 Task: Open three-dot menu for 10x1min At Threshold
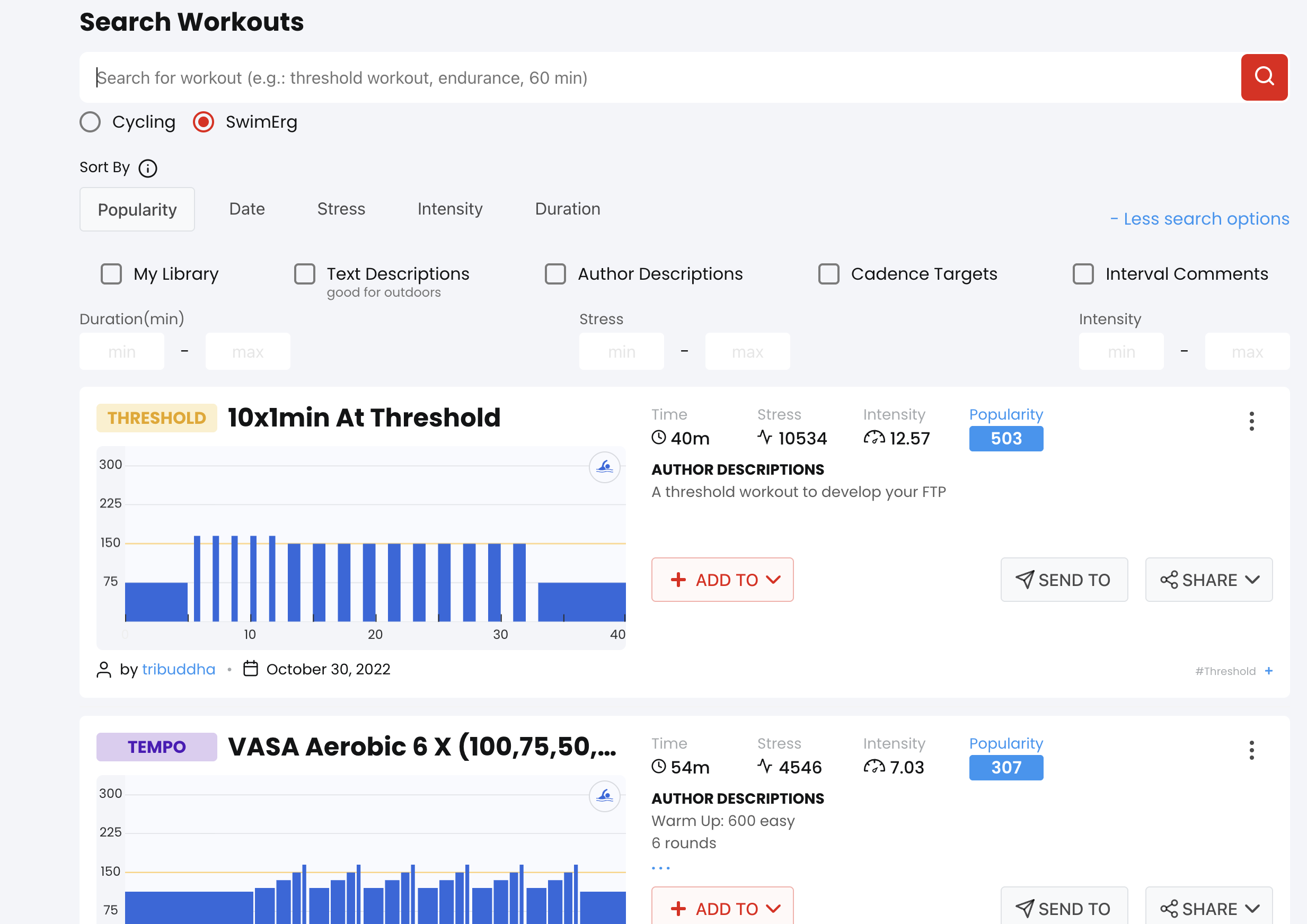pos(1251,421)
